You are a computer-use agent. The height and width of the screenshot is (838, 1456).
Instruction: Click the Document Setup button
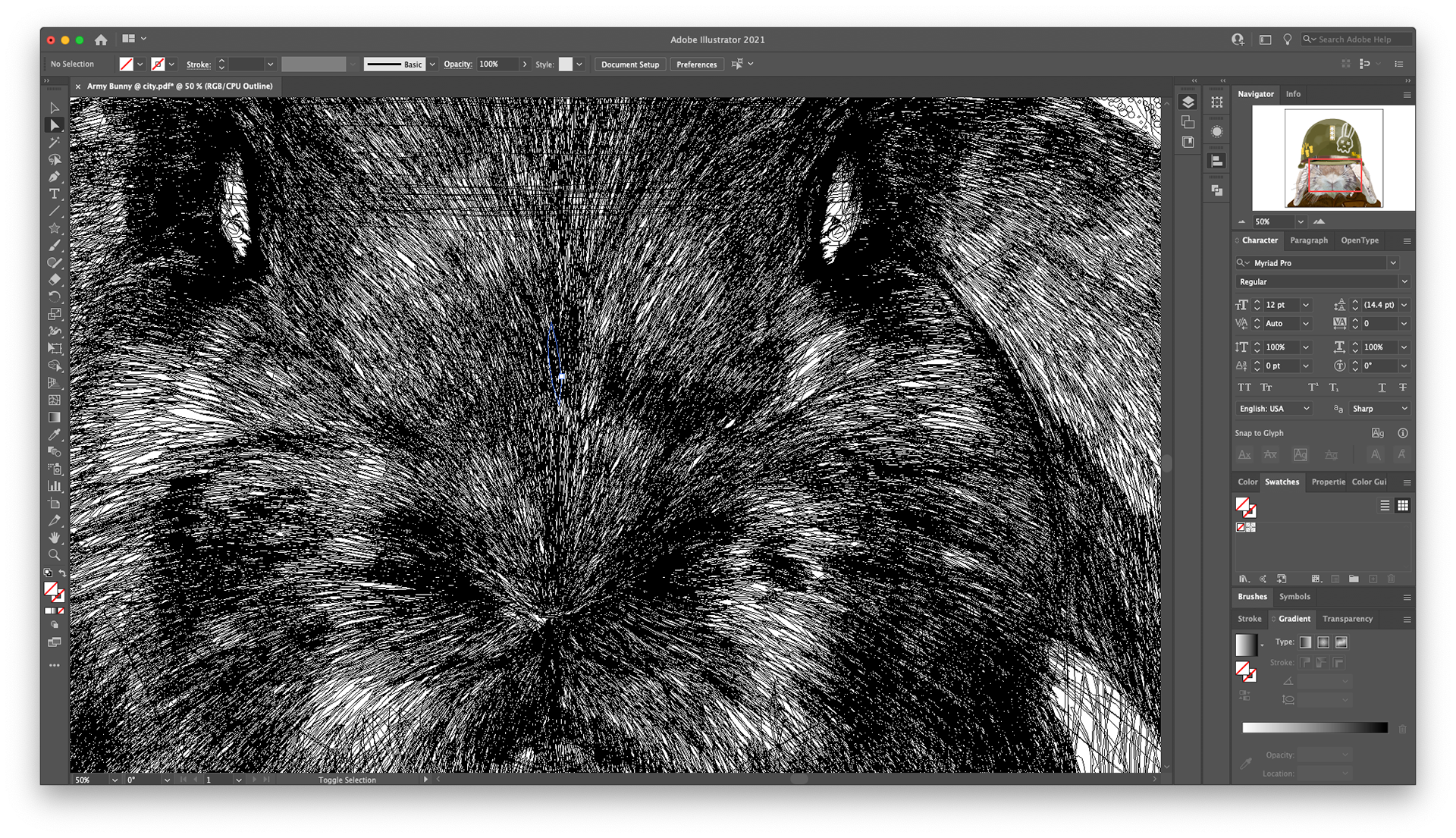[x=629, y=64]
